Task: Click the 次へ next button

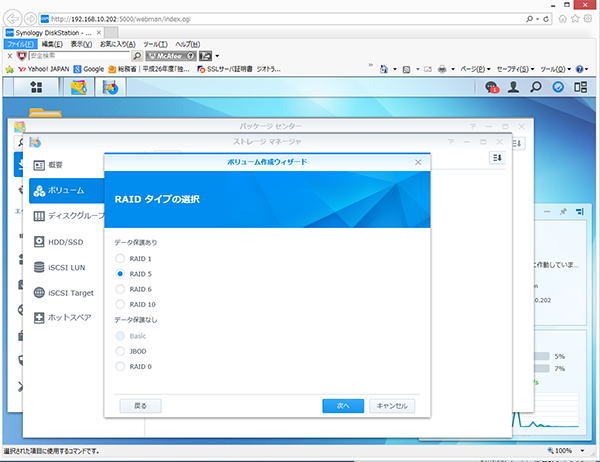Action: pos(343,406)
